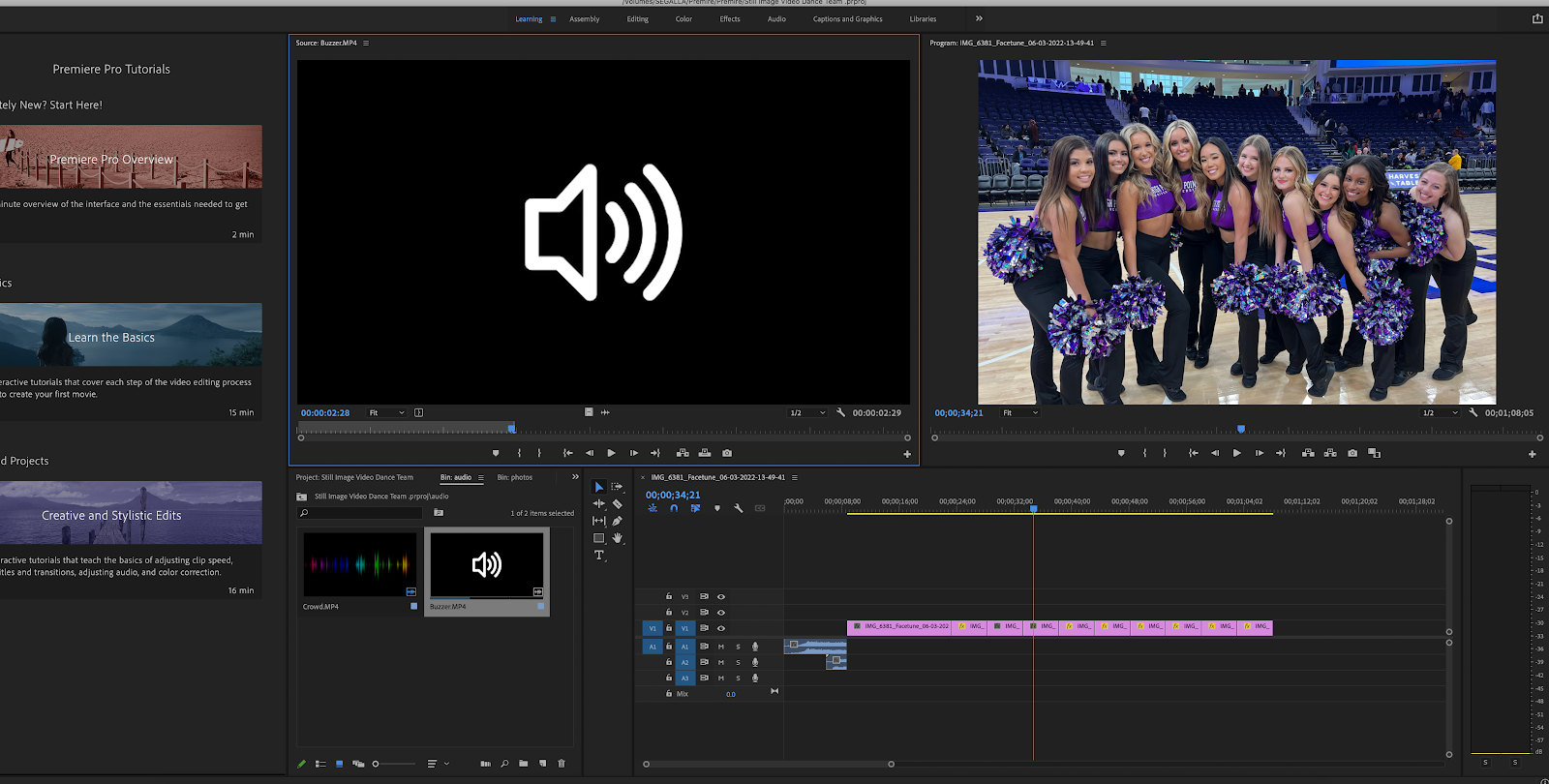Open timeline sequence panel menu
This screenshot has width=1549, height=784.
pyautogui.click(x=795, y=477)
